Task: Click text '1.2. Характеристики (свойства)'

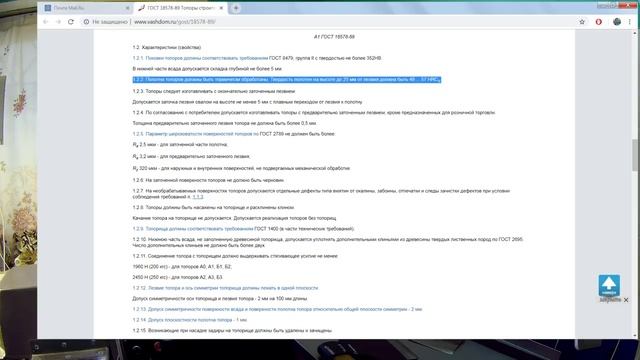Action: click(x=167, y=47)
